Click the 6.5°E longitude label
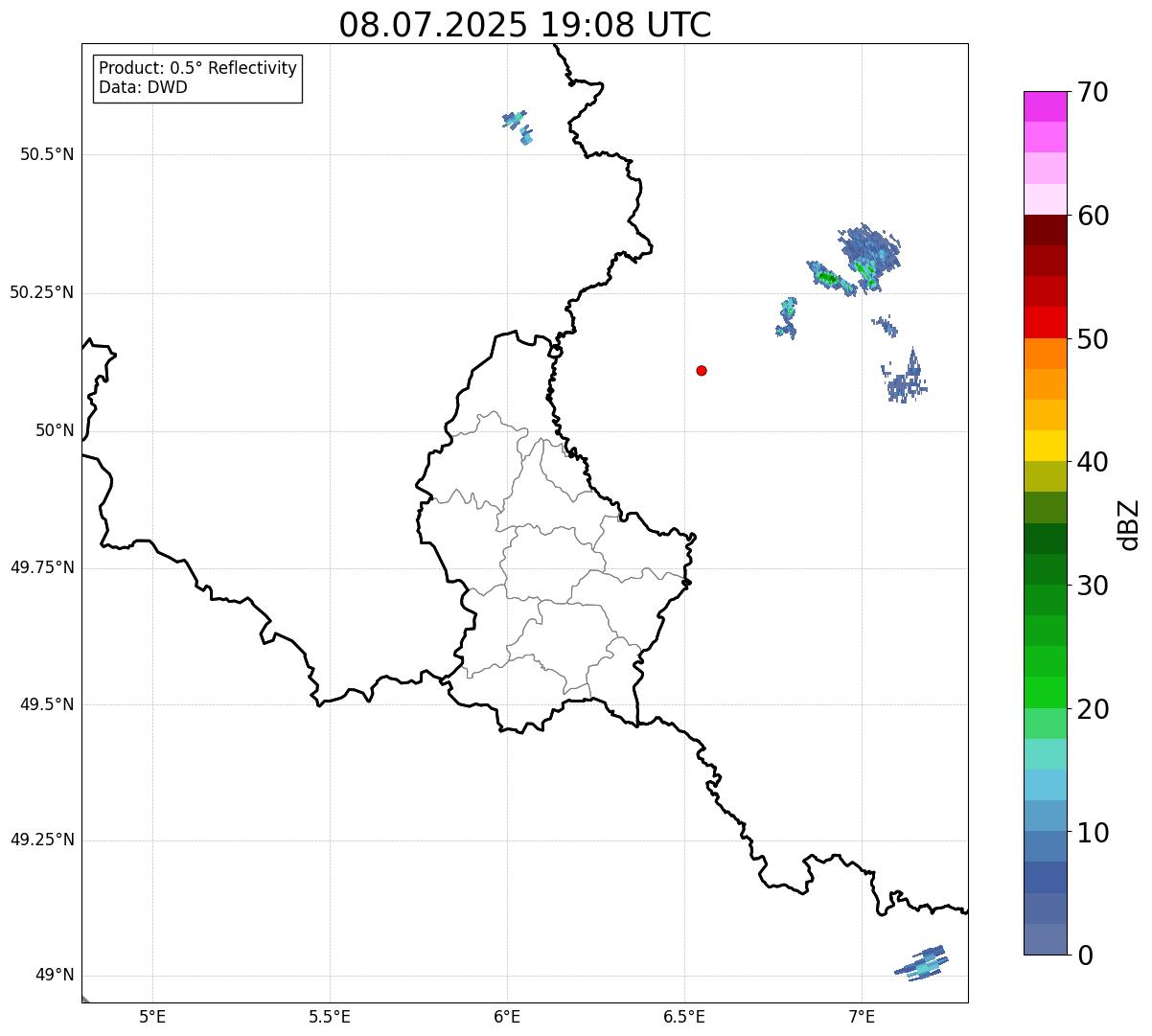This screenshot has width=1152, height=1036. [684, 1017]
